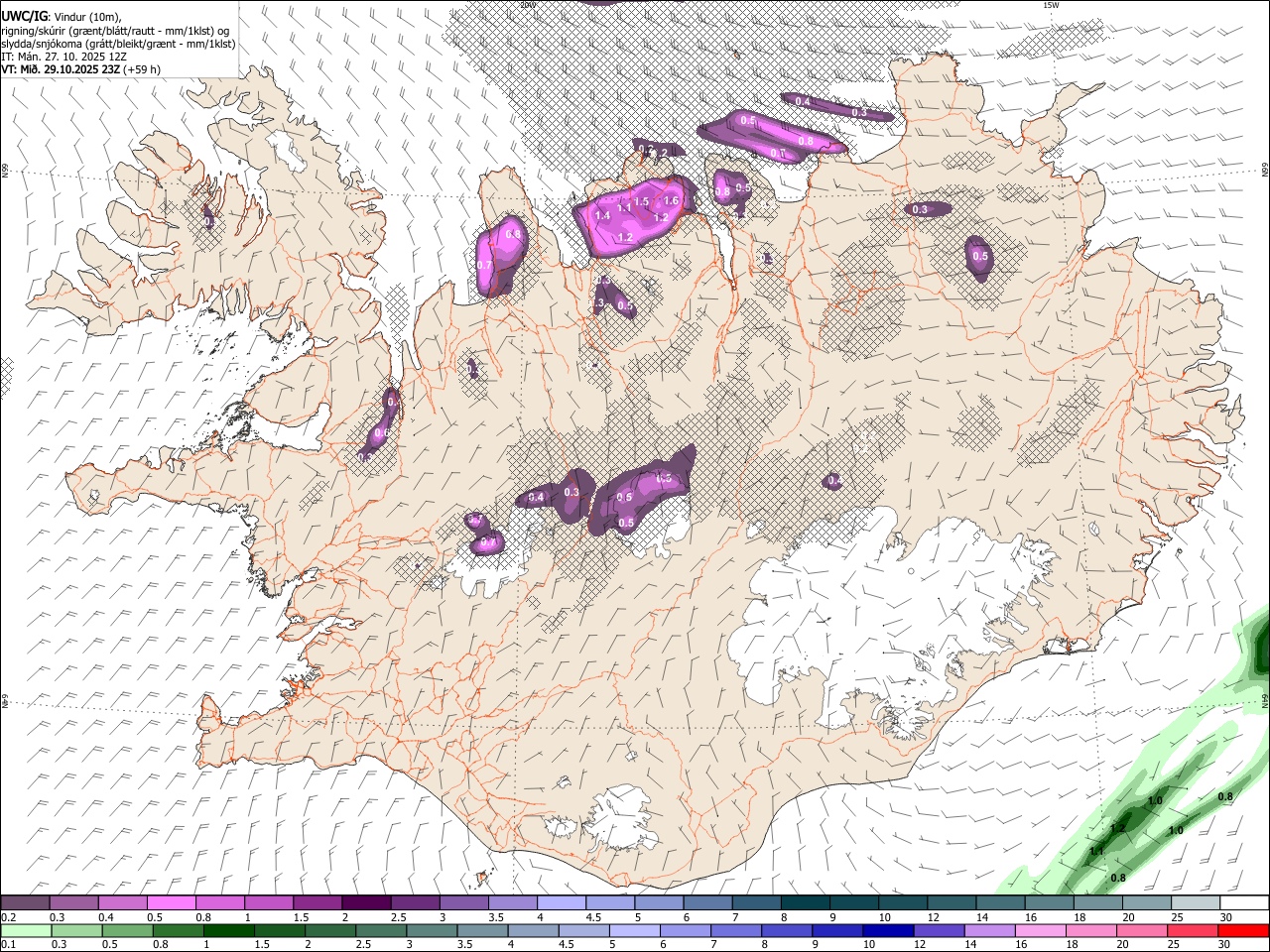
Task: Click the 'rigning/skúrir (grænt/blátt/rautt - mm/1klst) og' line
Action: (x=115, y=30)
